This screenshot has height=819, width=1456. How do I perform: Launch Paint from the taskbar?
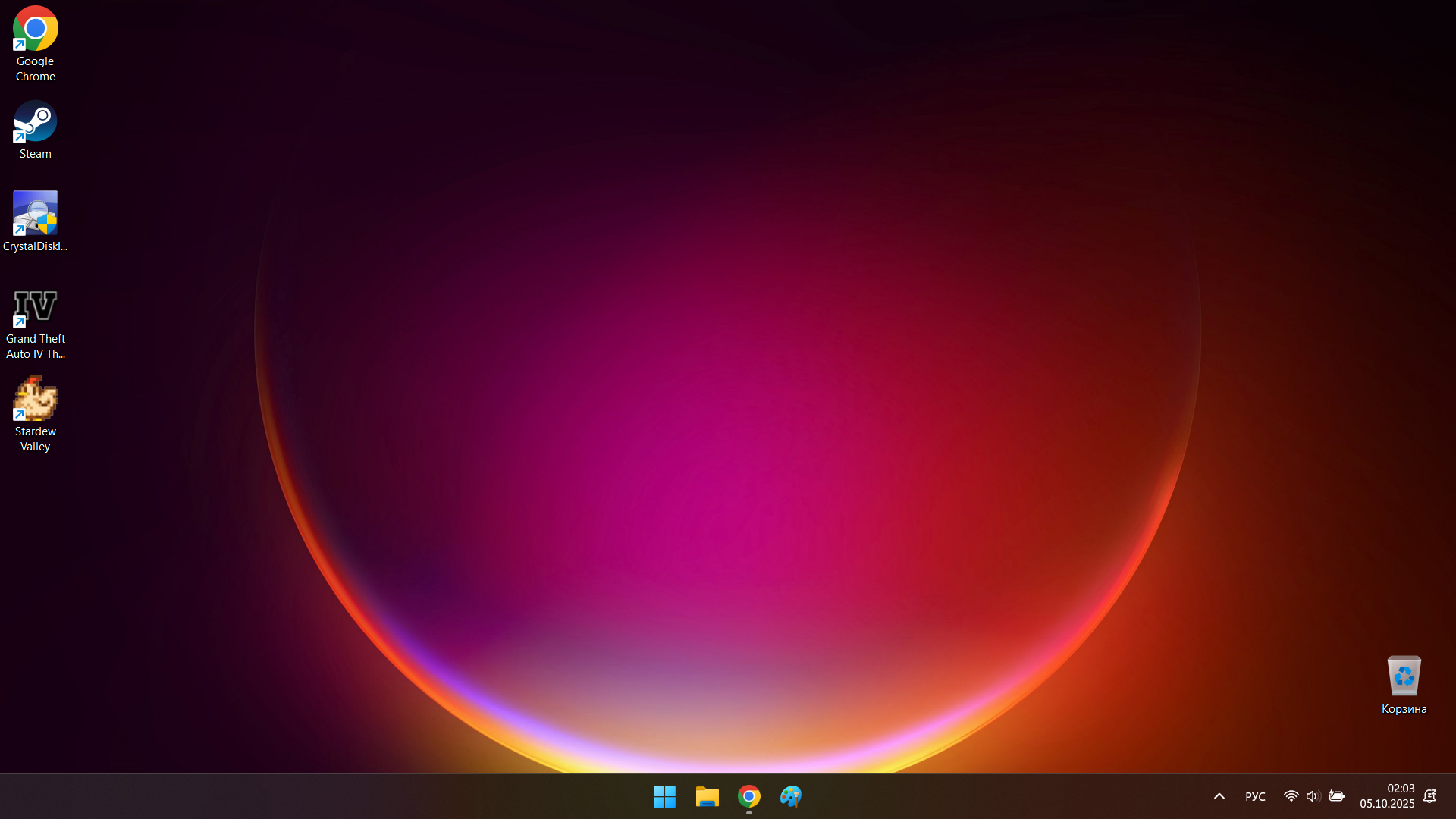[x=791, y=796]
